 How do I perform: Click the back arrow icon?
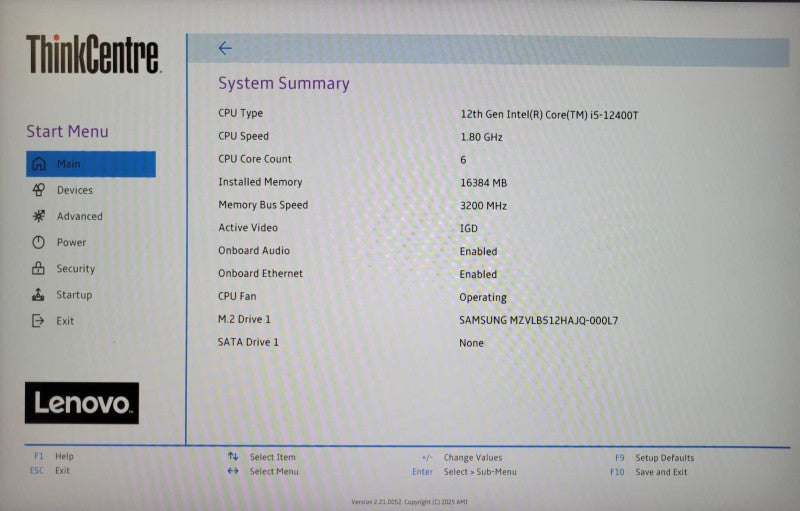(225, 48)
